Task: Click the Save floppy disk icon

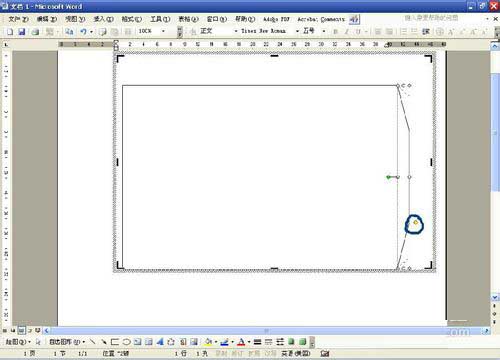Action: [22, 32]
